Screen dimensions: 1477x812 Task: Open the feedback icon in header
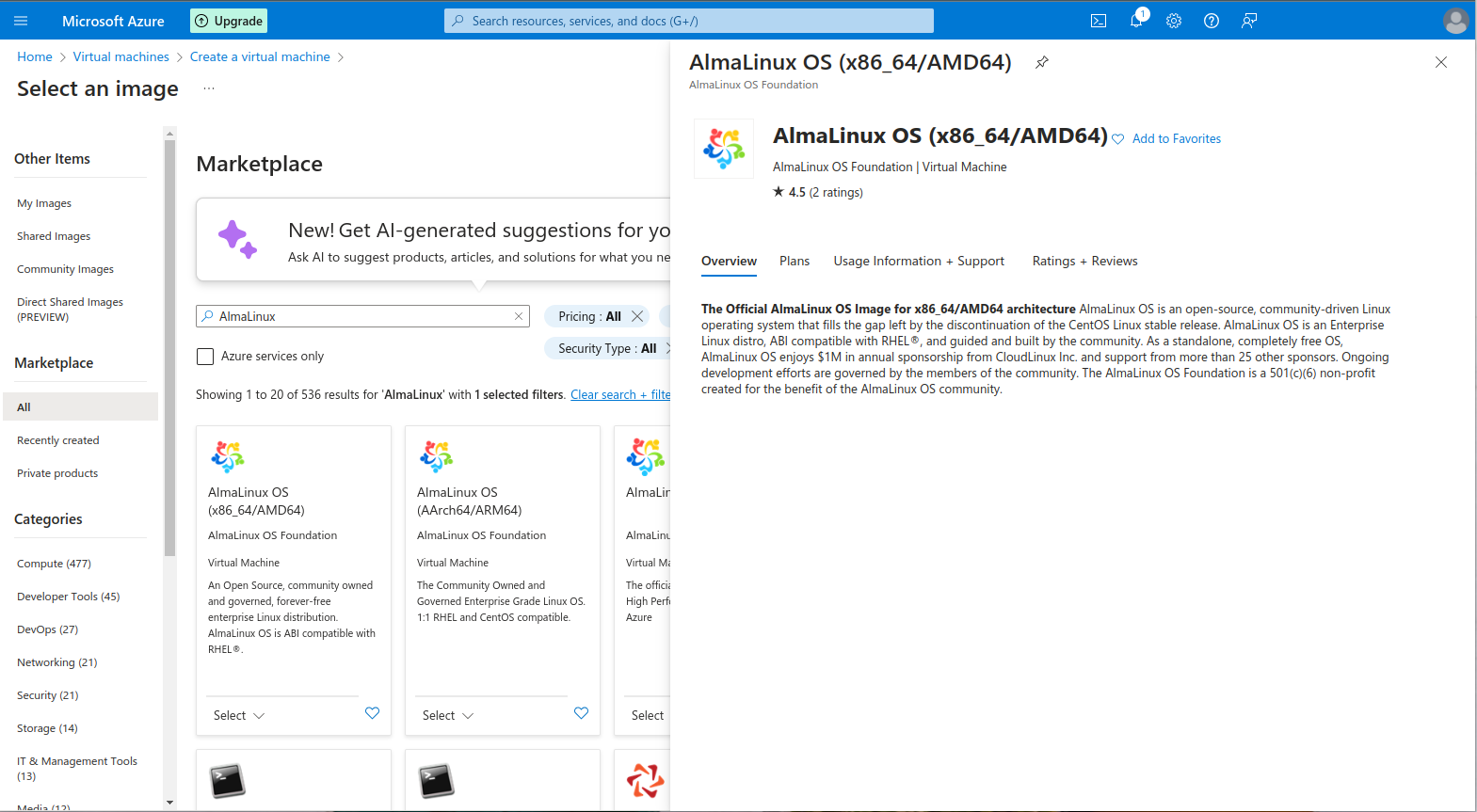click(x=1249, y=21)
